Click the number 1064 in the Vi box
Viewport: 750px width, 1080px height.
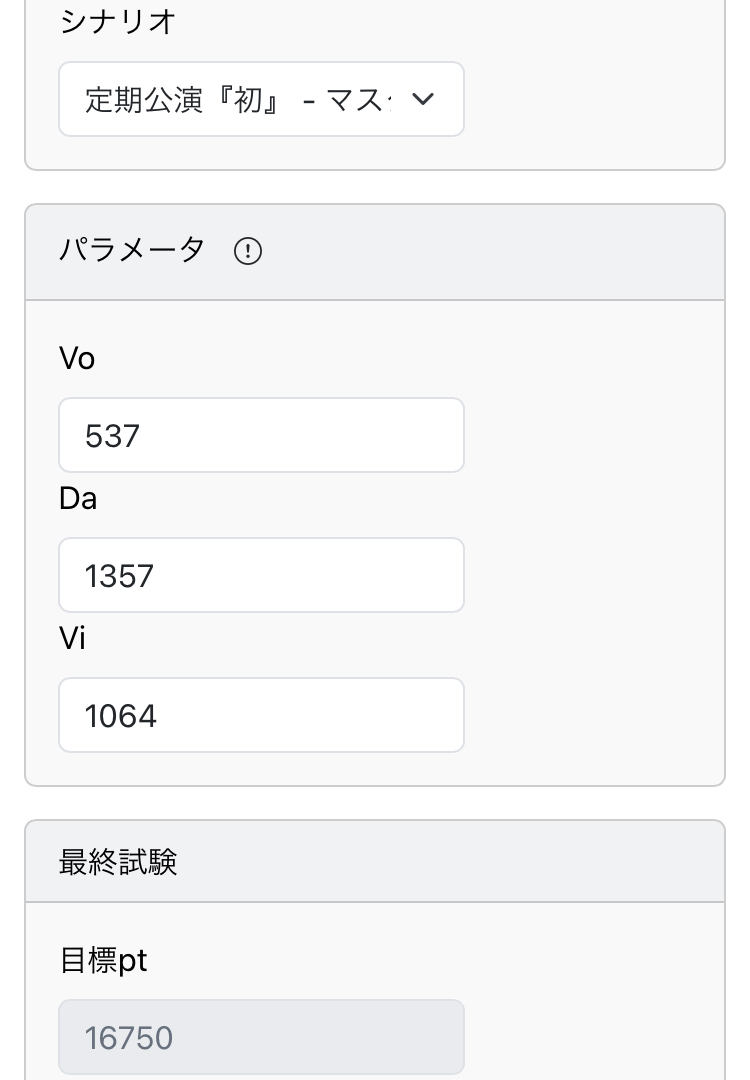(120, 716)
